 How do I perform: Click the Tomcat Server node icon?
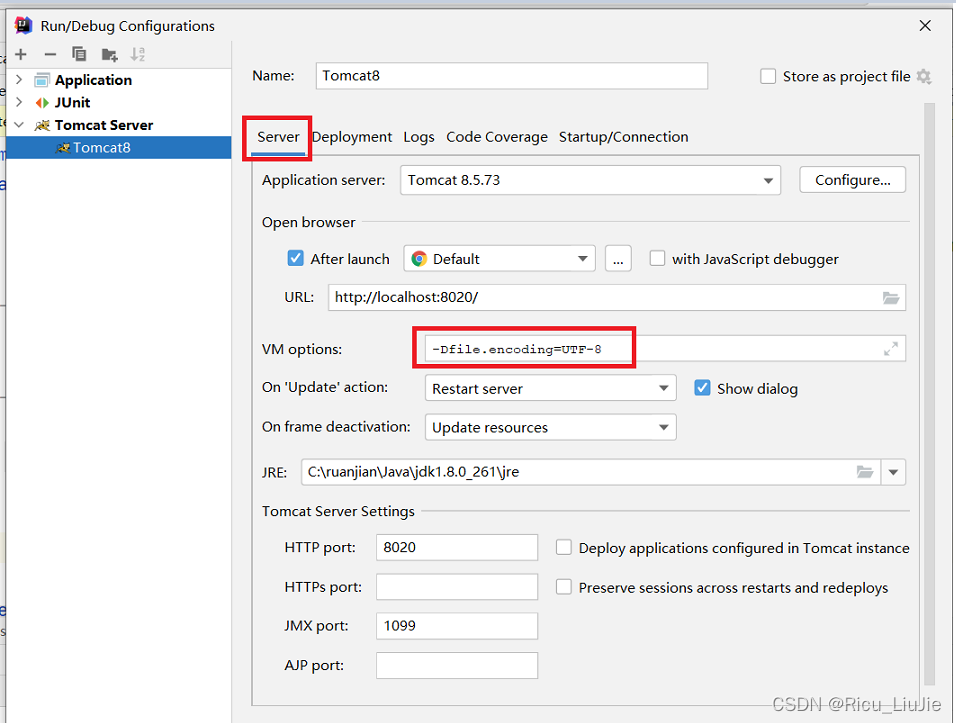(41, 125)
